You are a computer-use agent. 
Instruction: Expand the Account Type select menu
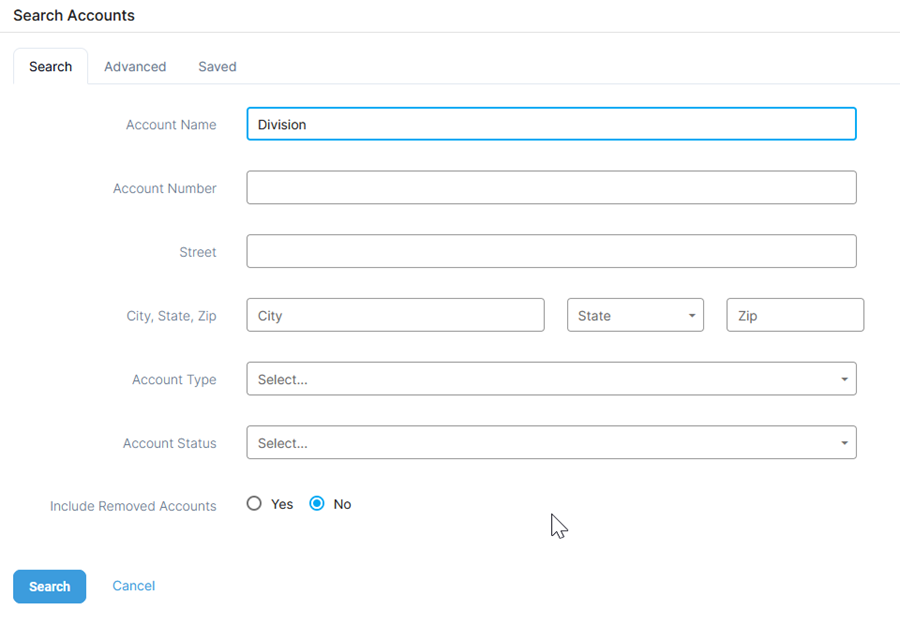click(x=551, y=380)
